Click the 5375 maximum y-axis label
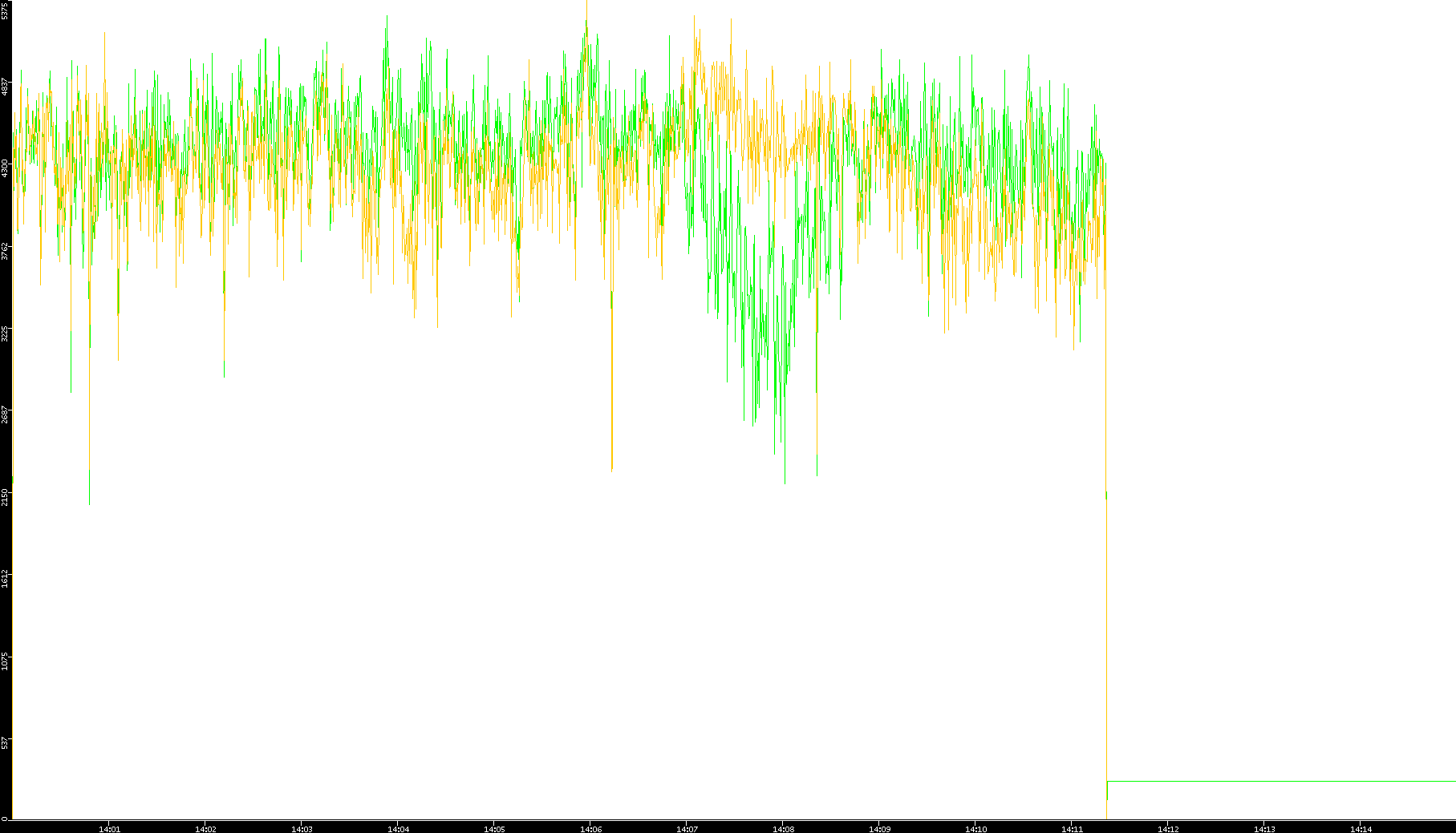This screenshot has height=833, width=1456. click(5, 10)
